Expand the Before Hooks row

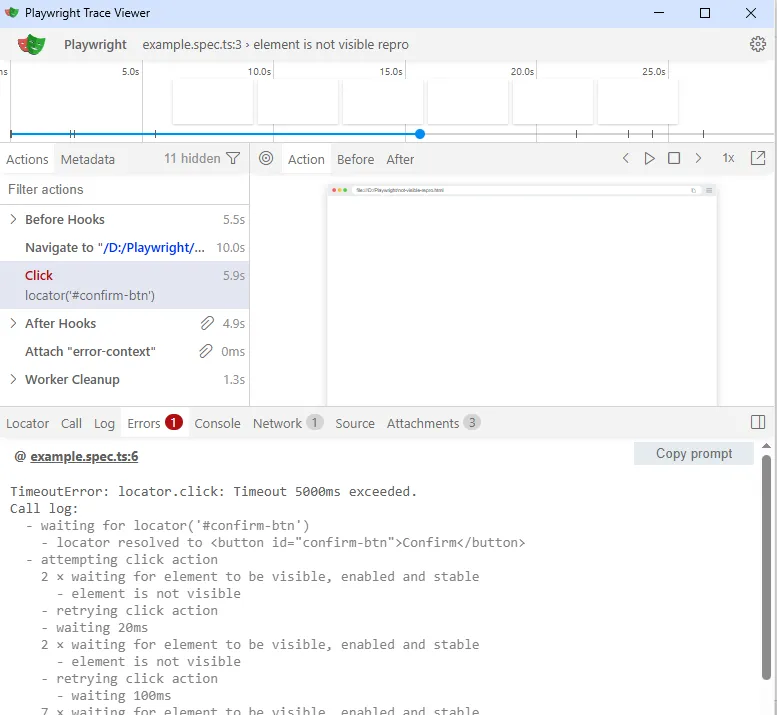(13, 219)
